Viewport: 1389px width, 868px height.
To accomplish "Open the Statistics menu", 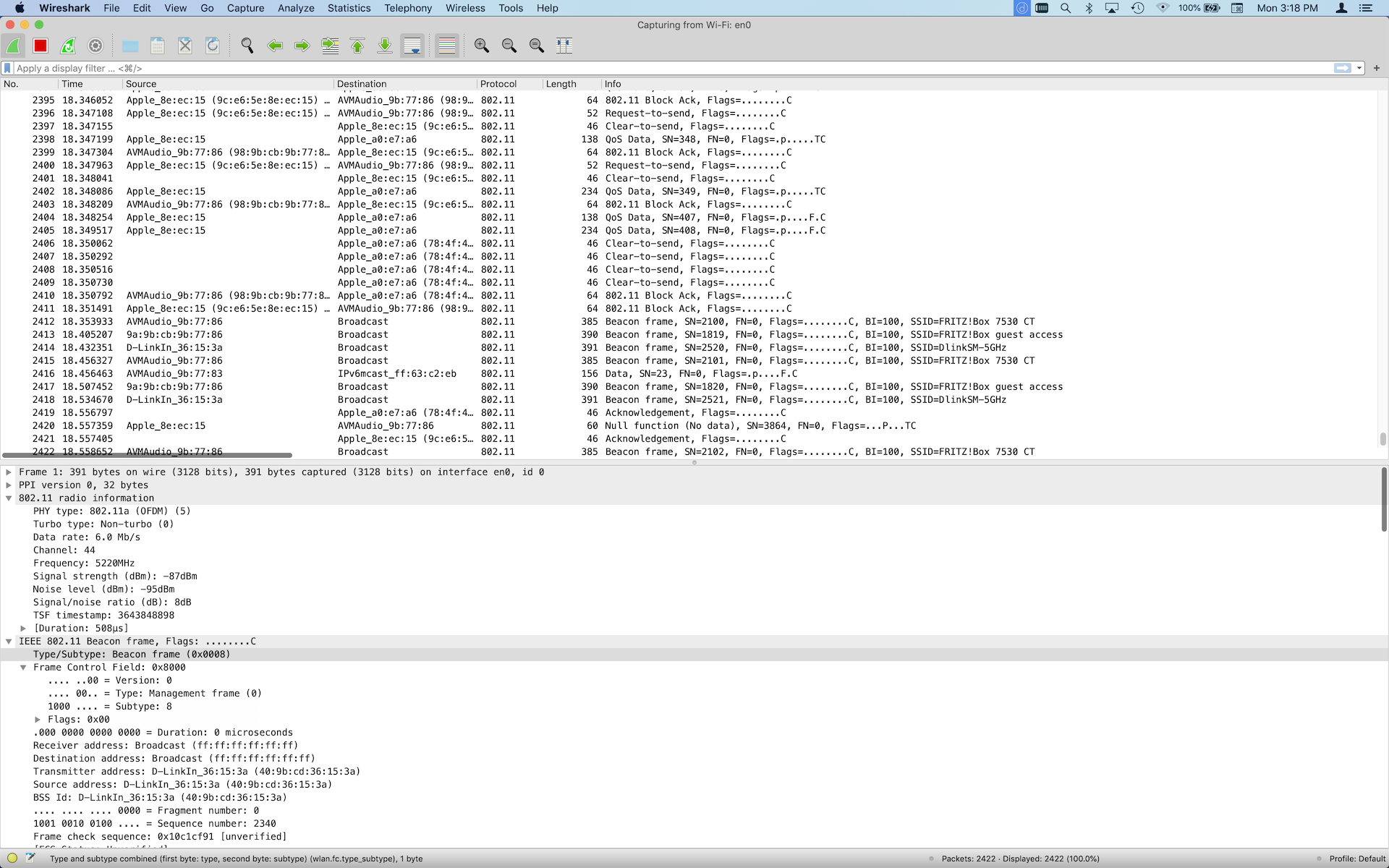I will click(349, 8).
